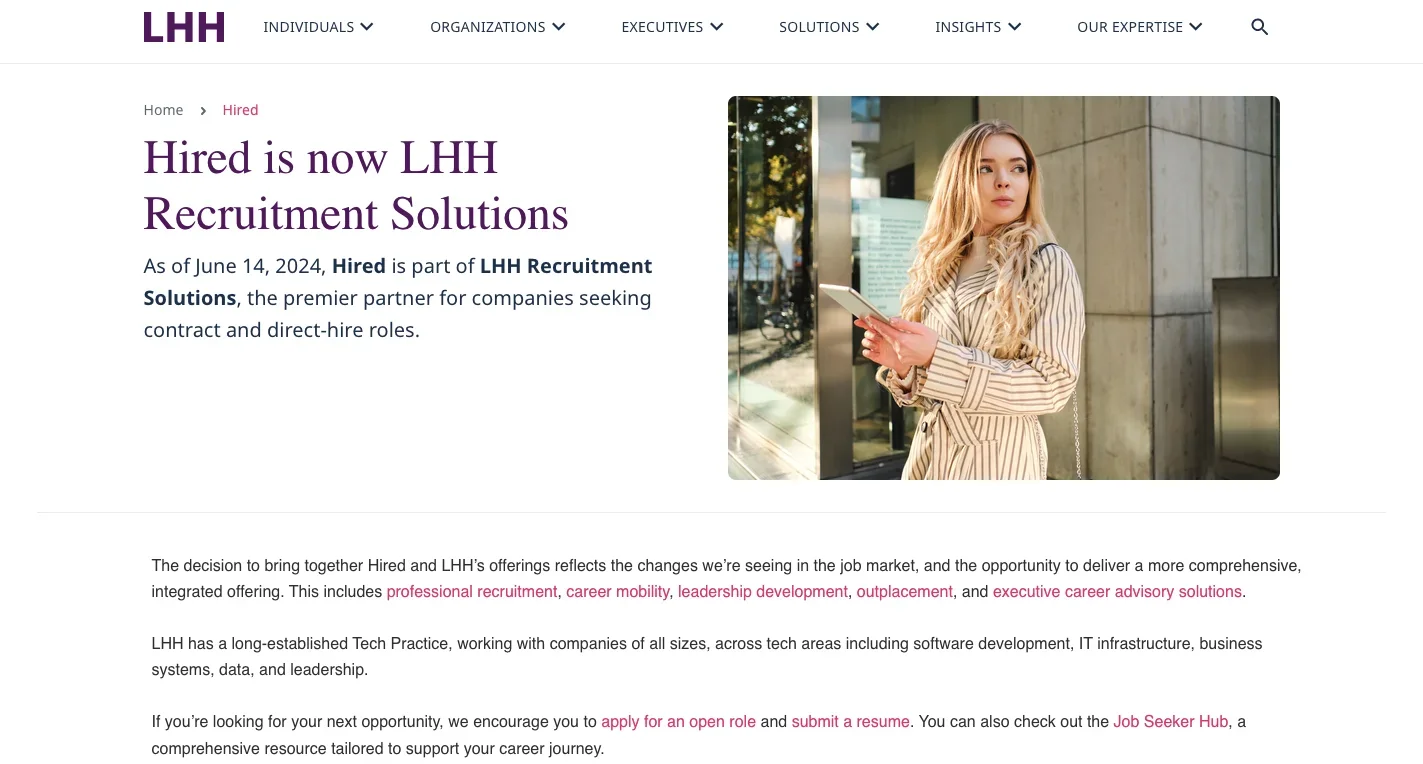This screenshot has height=764, width=1423.
Task: Open the outplacement link
Action: coord(905,591)
